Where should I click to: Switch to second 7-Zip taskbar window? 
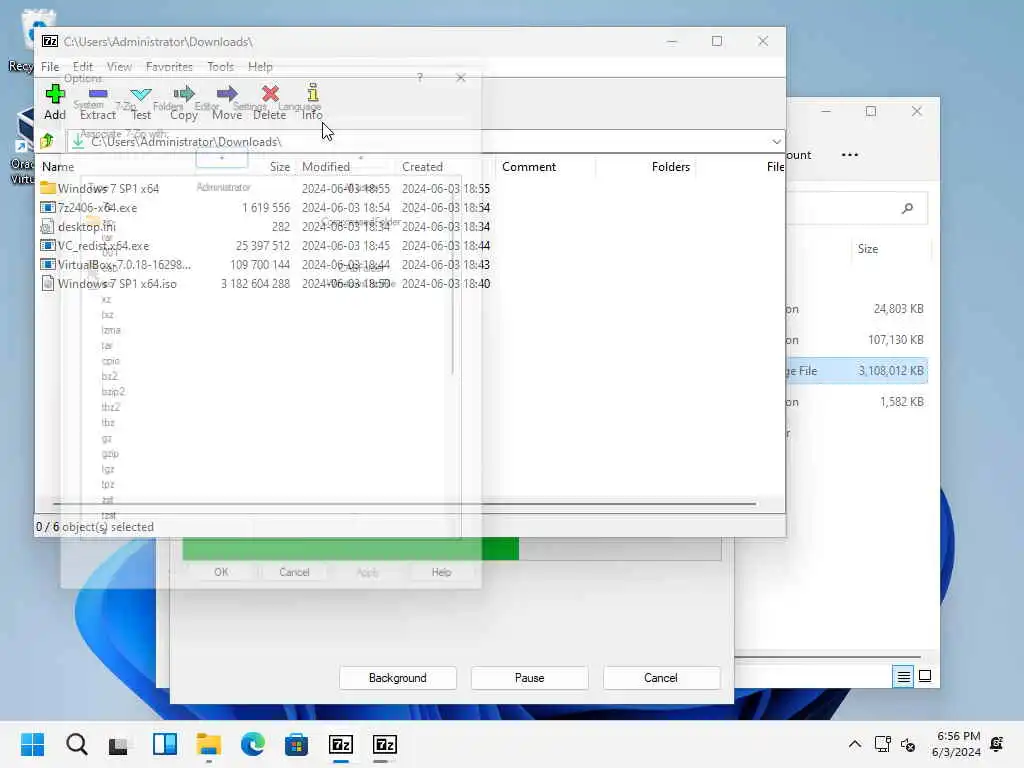click(385, 744)
